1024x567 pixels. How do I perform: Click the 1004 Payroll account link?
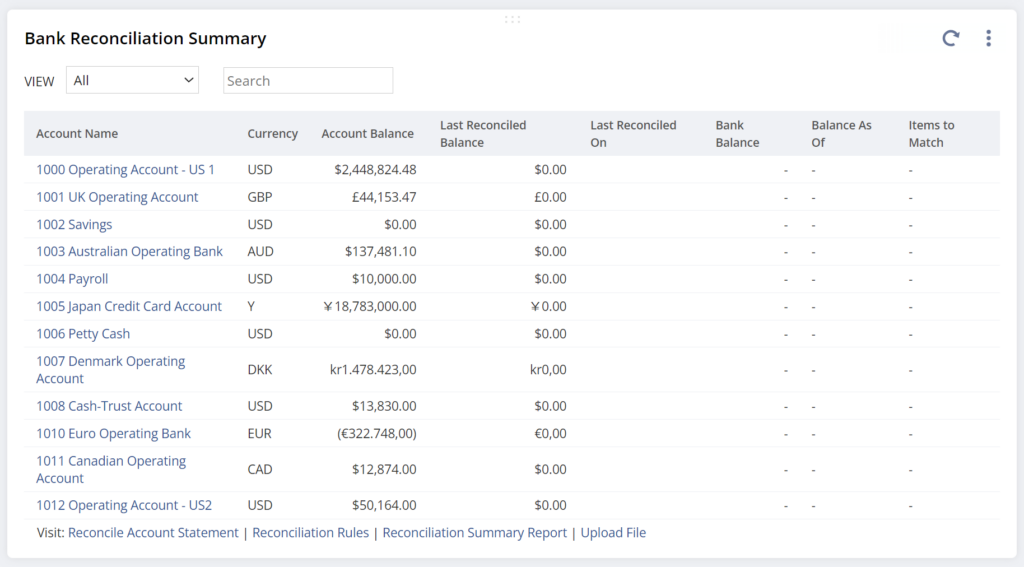(x=72, y=279)
